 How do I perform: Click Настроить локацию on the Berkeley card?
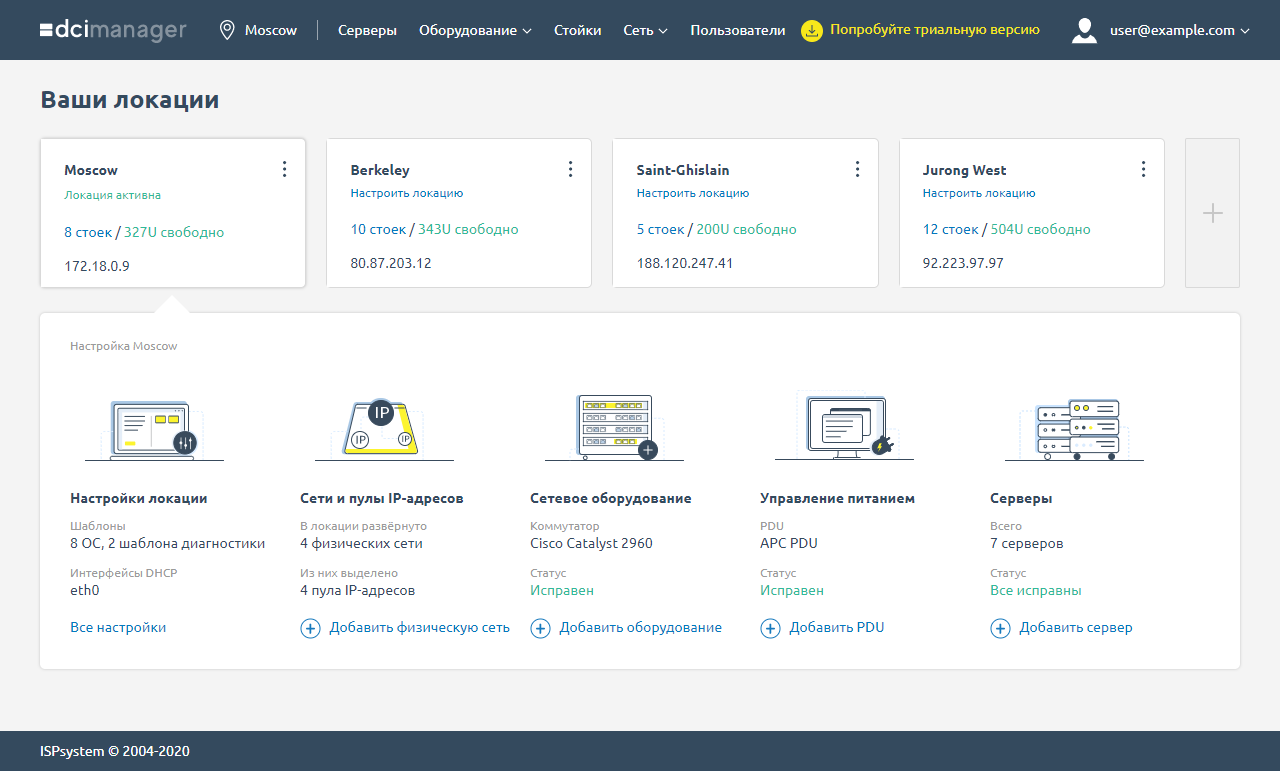pyautogui.click(x=407, y=193)
